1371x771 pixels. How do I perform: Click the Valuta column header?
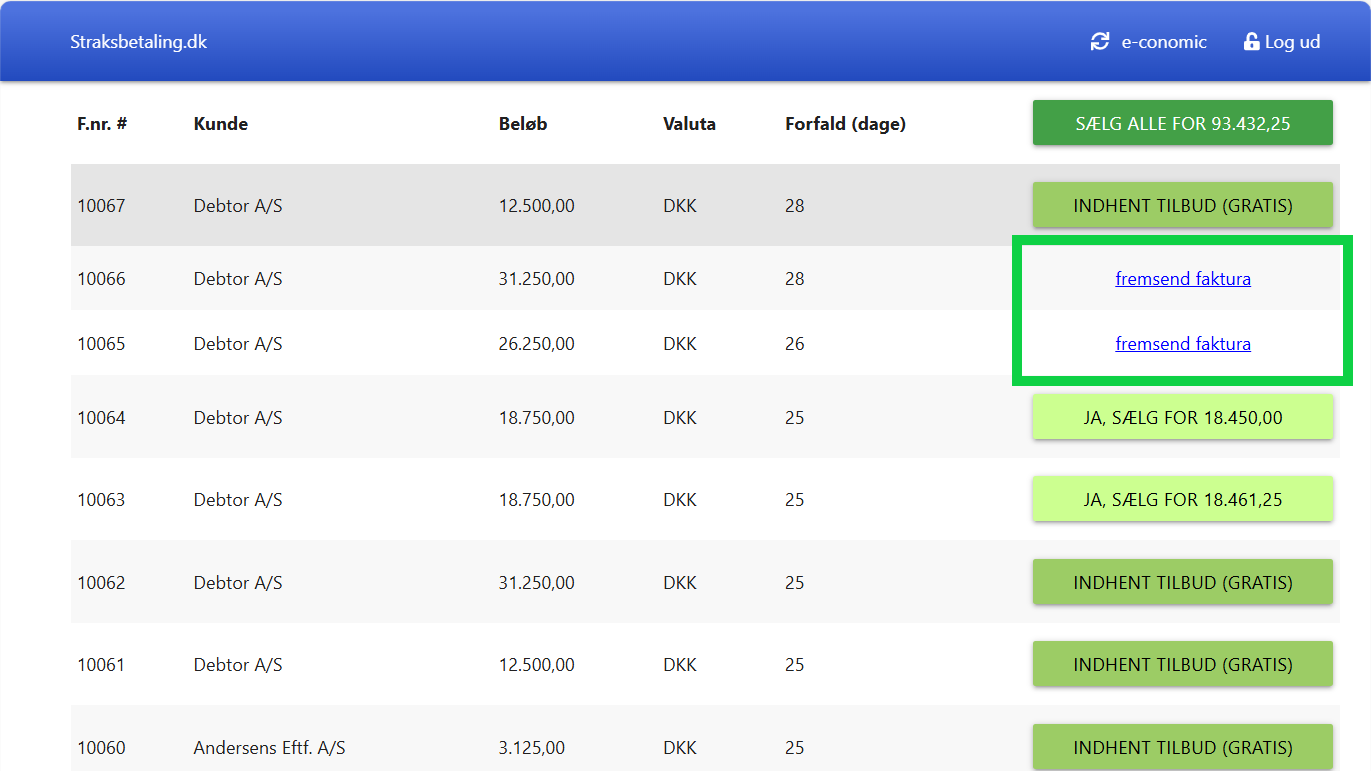pyautogui.click(x=689, y=124)
